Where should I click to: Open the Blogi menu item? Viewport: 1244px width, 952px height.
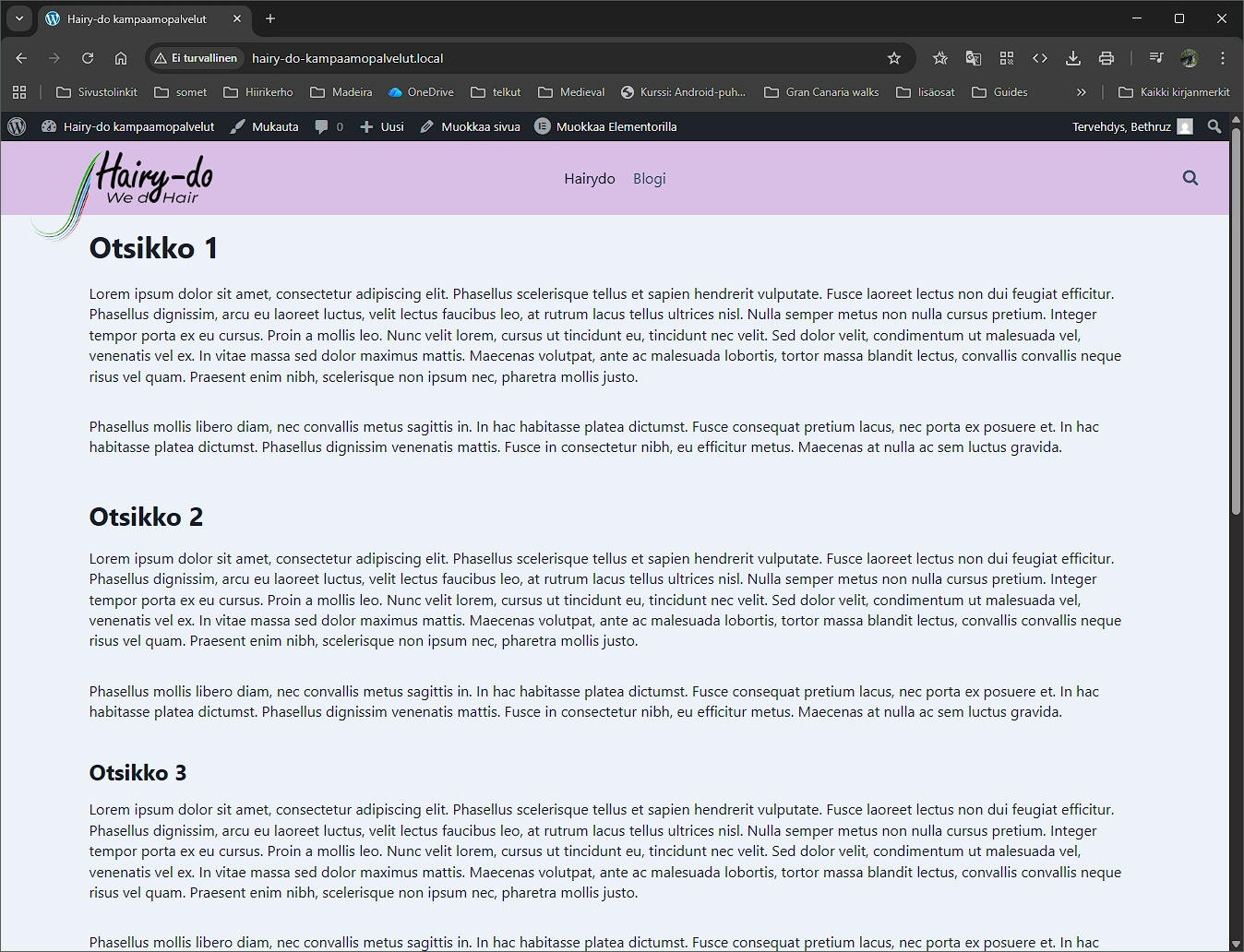click(x=649, y=179)
